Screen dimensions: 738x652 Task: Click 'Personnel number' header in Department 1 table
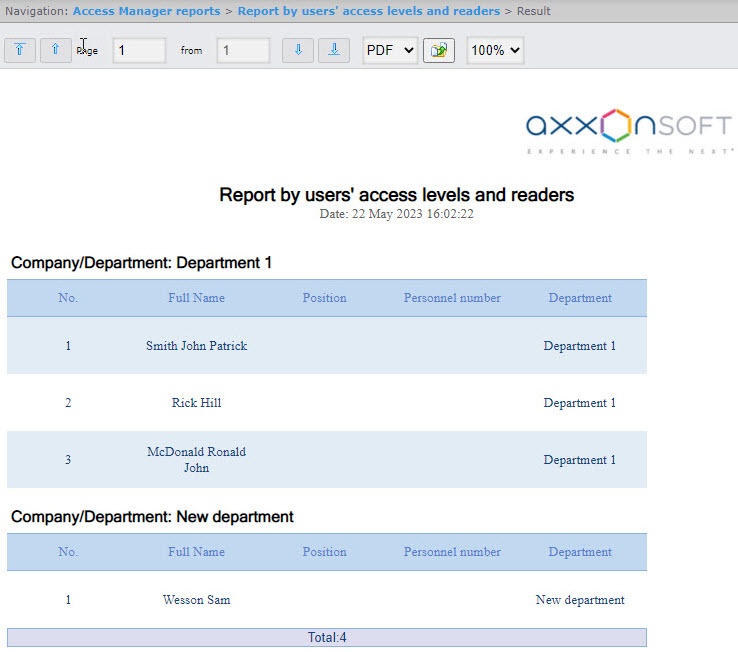pos(452,298)
